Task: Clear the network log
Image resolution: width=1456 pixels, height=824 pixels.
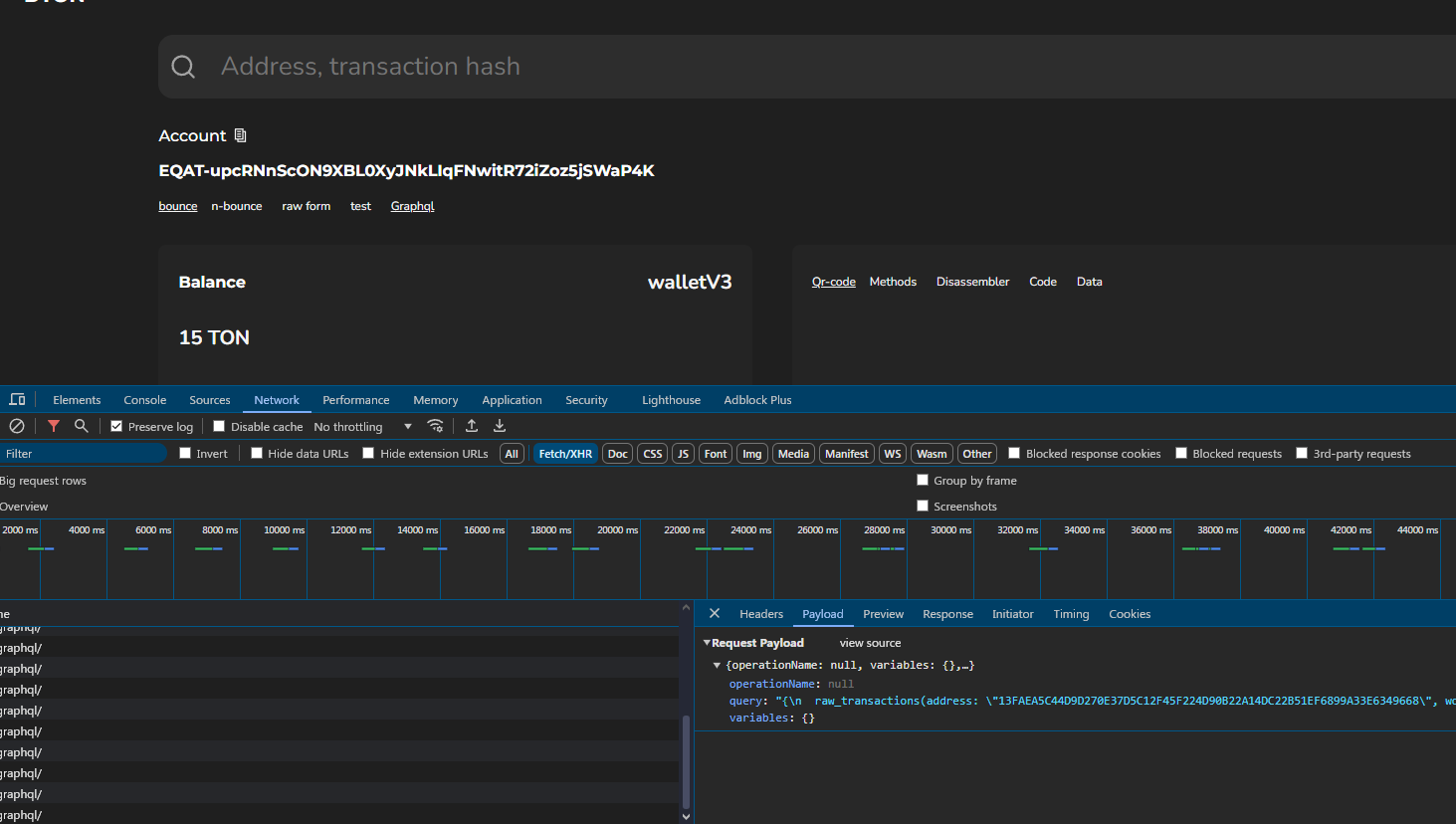Action: click(17, 426)
